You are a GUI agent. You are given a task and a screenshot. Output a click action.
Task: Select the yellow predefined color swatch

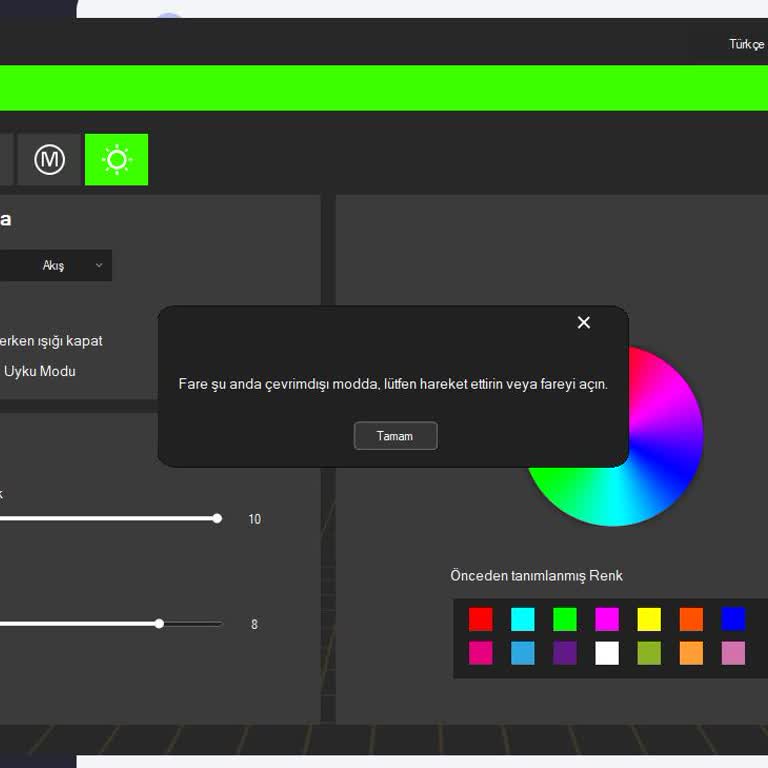[649, 619]
